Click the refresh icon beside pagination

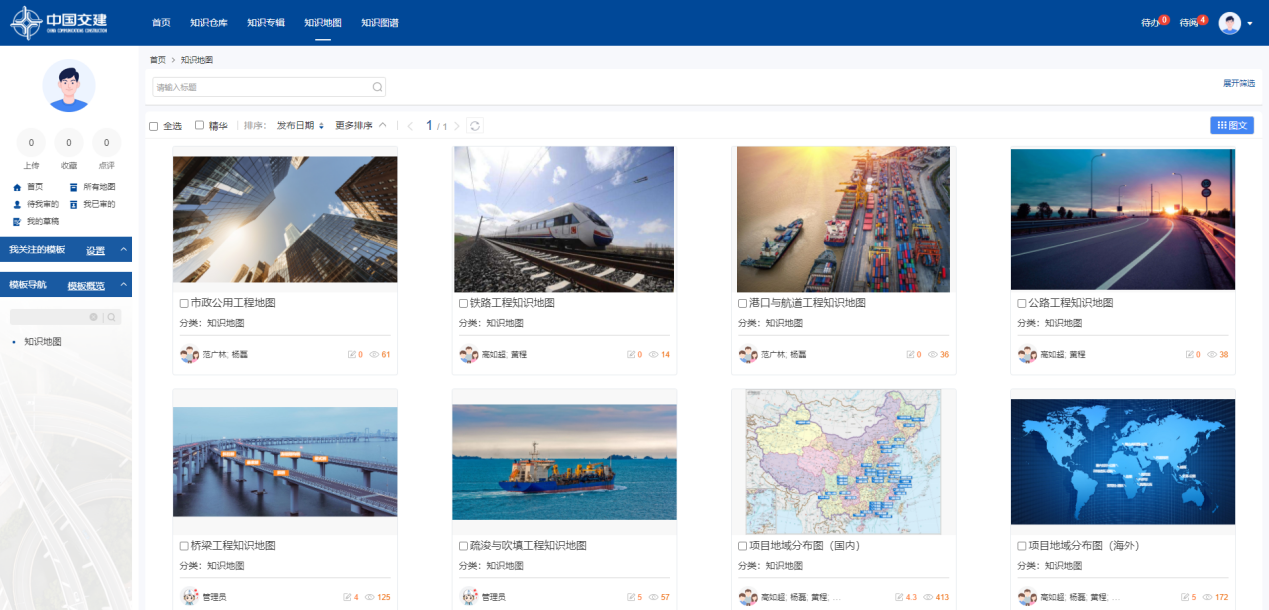pos(475,126)
